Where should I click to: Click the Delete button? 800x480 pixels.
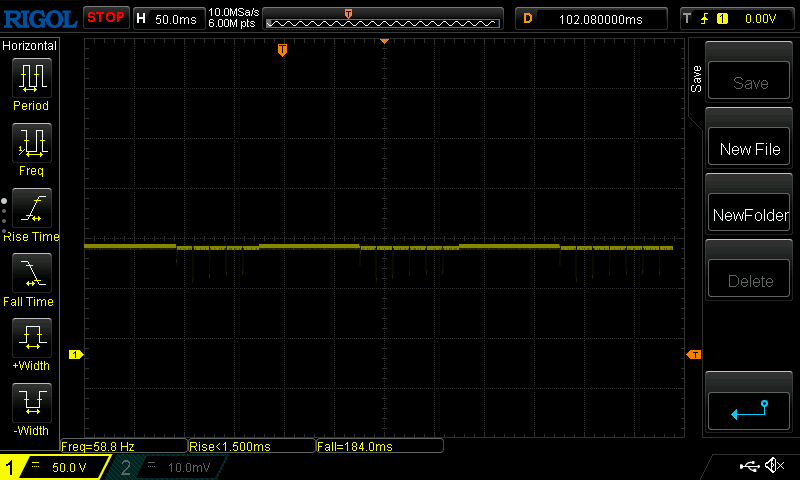[748, 279]
